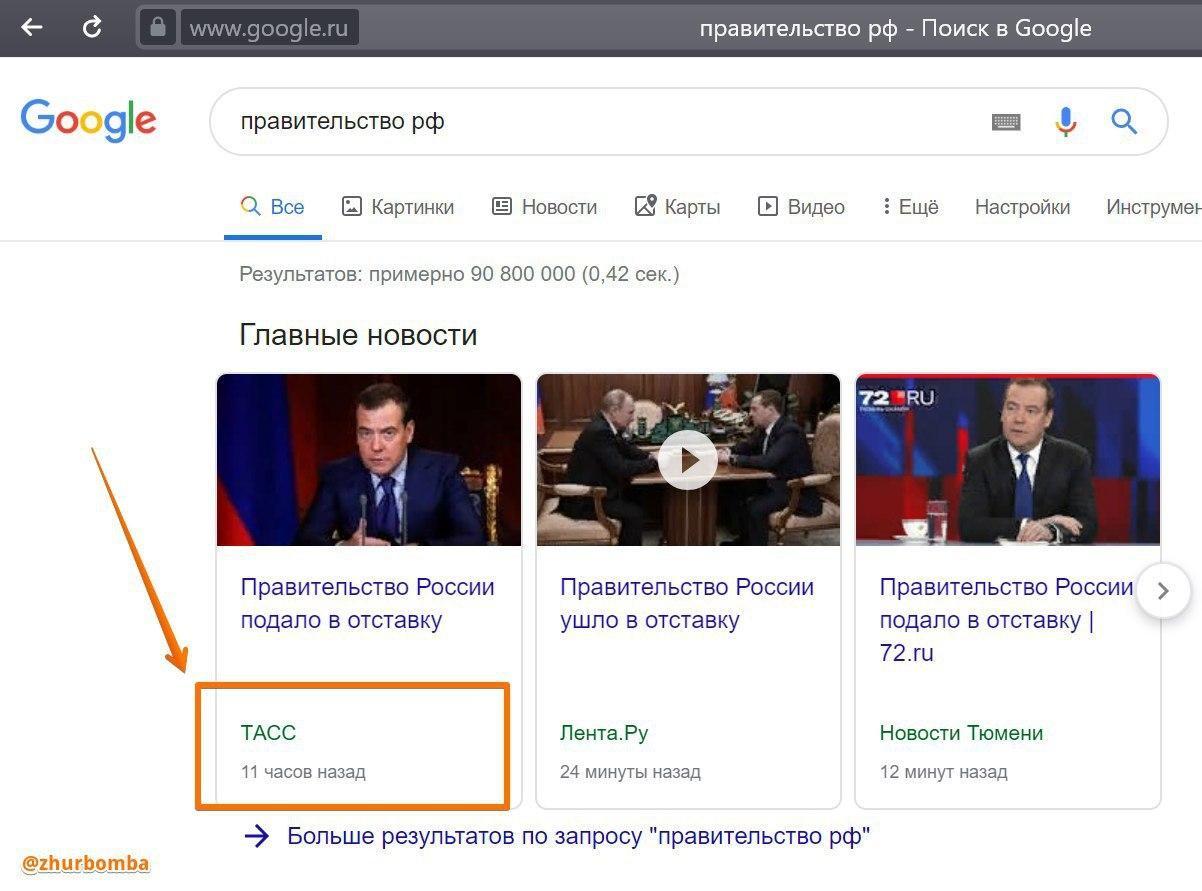Switch to the Новости tab
Viewport: 1202px width, 891px height.
(x=545, y=207)
